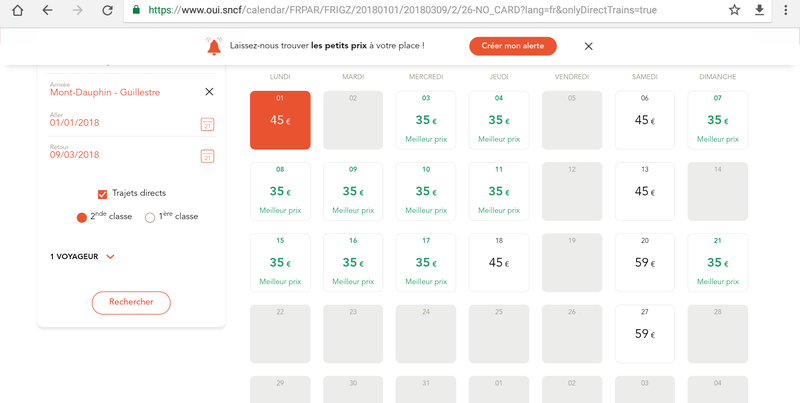Screen dimensions: 800x403
Task: Click the download icon in the browser toolbar
Action: (759, 10)
